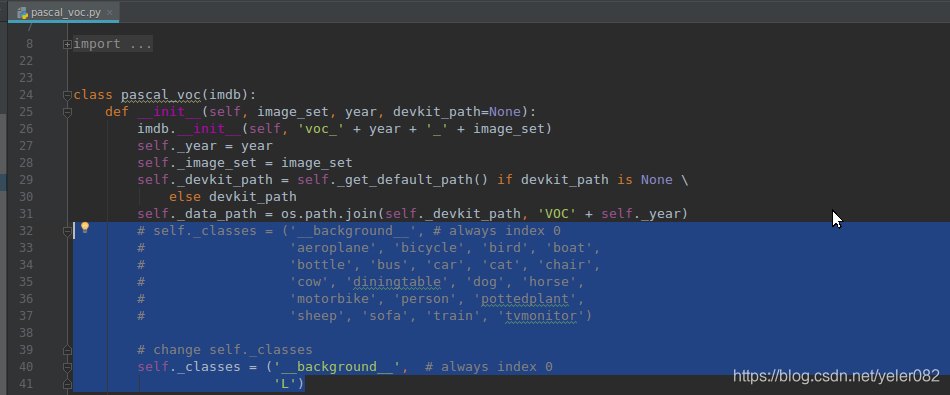Click the 'tvmonitor' word
This screenshot has height=395, width=950.
(x=541, y=316)
